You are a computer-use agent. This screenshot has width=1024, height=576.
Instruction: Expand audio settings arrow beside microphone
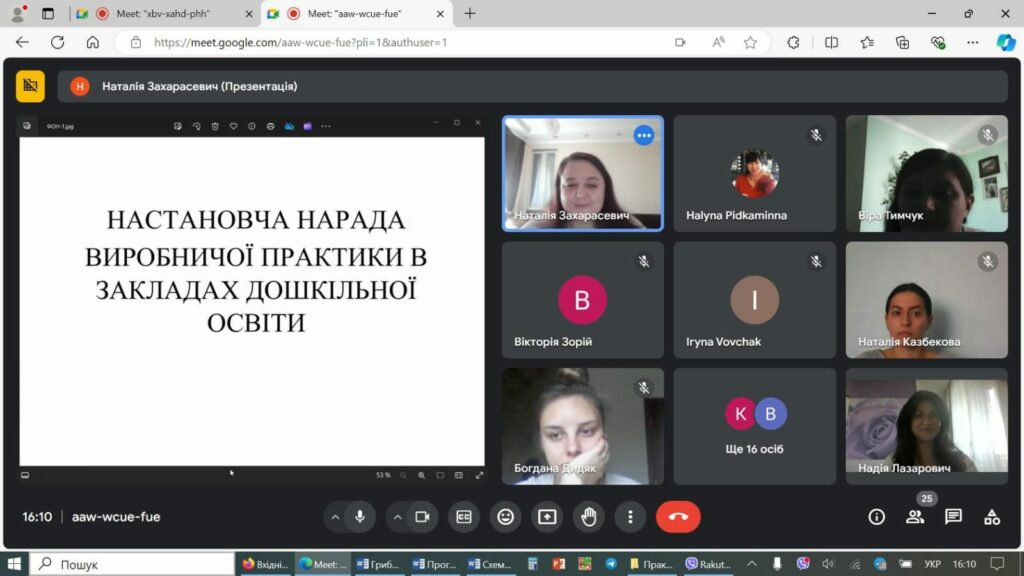[335, 517]
